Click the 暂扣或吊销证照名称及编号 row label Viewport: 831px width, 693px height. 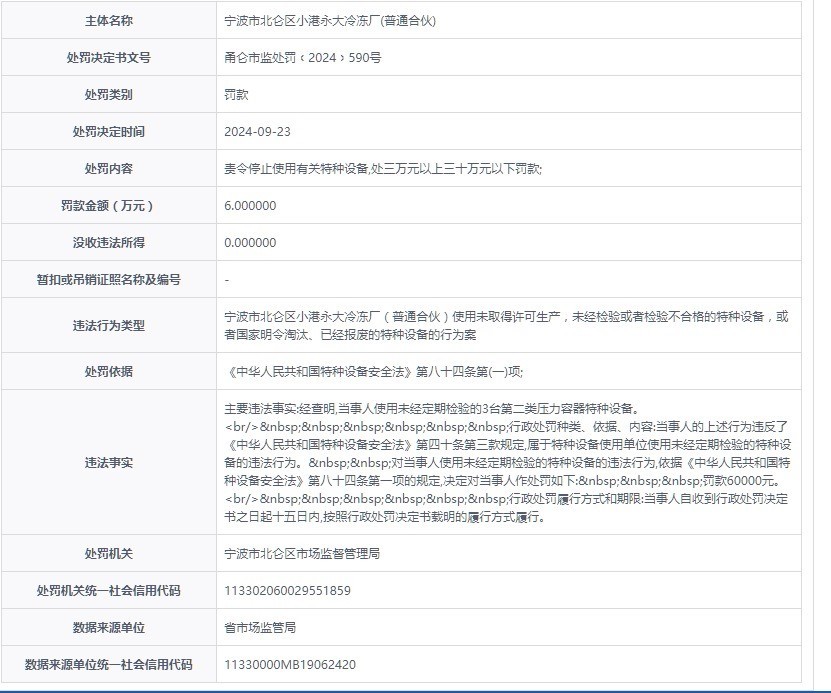[x=109, y=280]
